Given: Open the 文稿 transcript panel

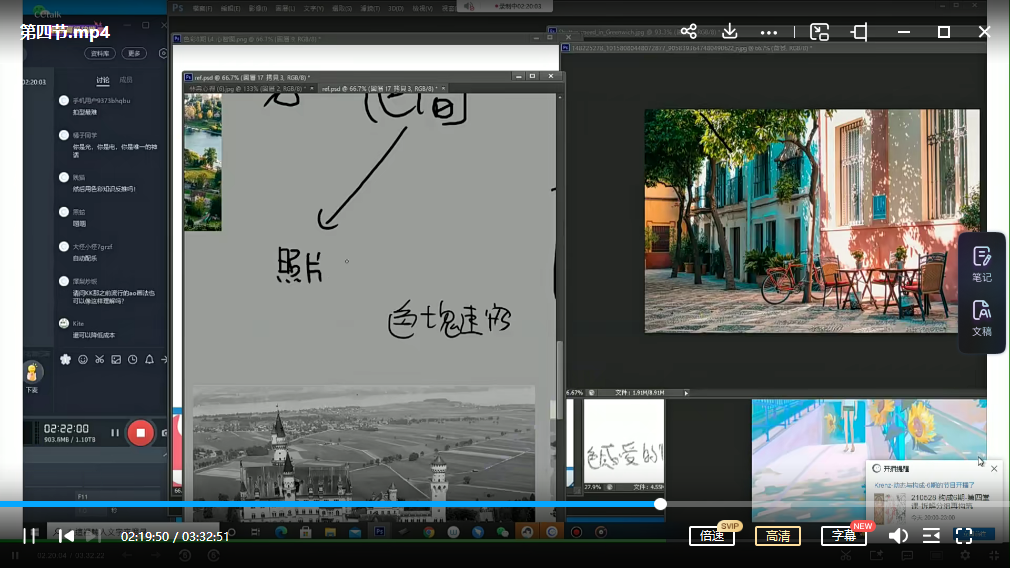Looking at the screenshot, I should click(982, 318).
